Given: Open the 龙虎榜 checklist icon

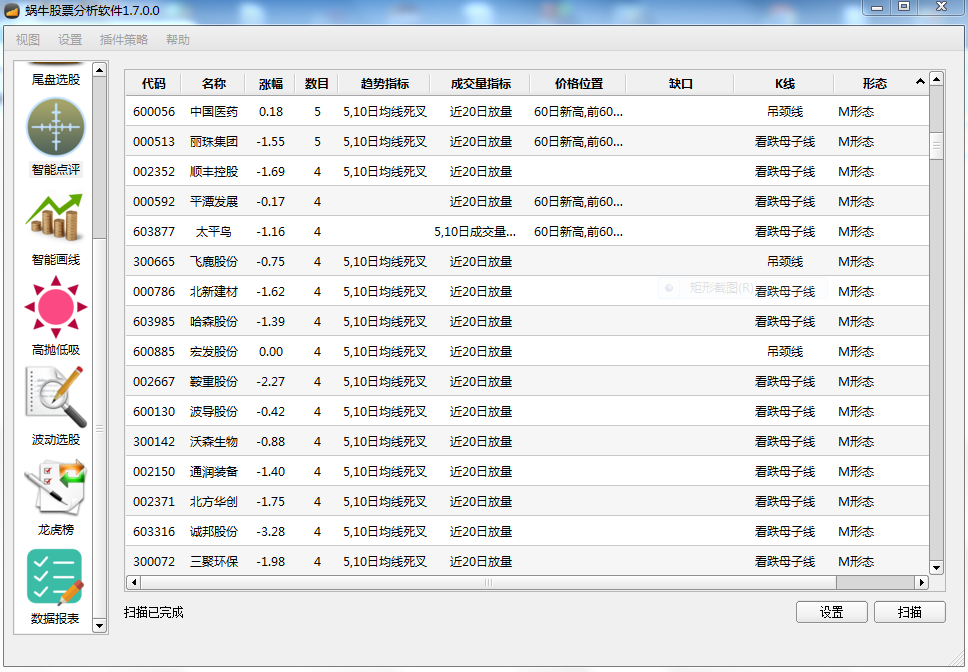Looking at the screenshot, I should click(56, 487).
